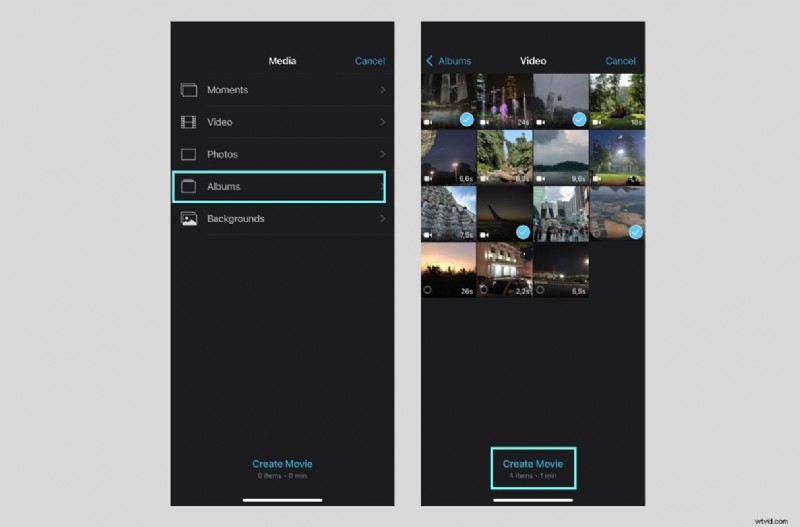Open the Albums label in Media list

[223, 186]
